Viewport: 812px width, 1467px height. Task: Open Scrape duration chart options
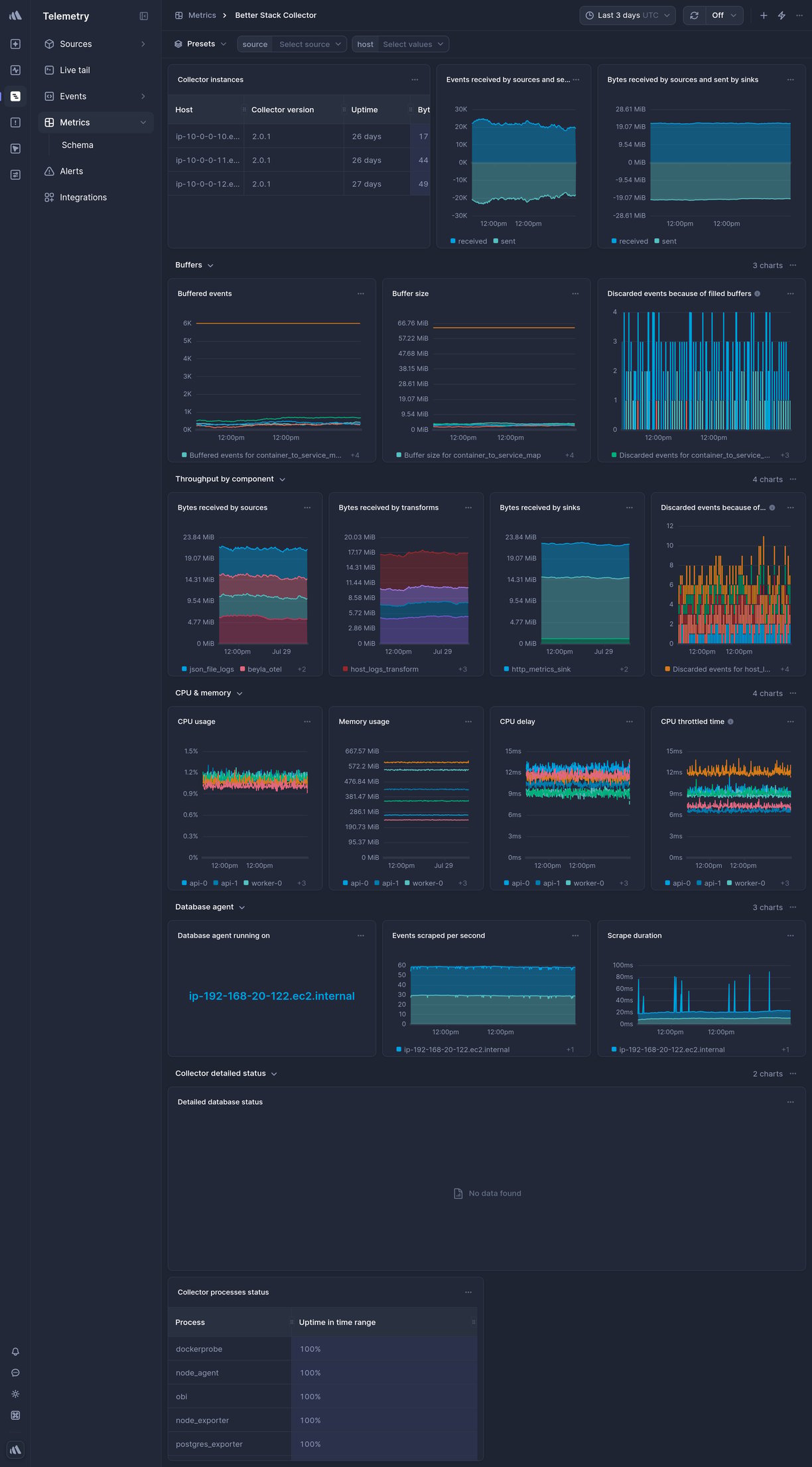pos(790,936)
